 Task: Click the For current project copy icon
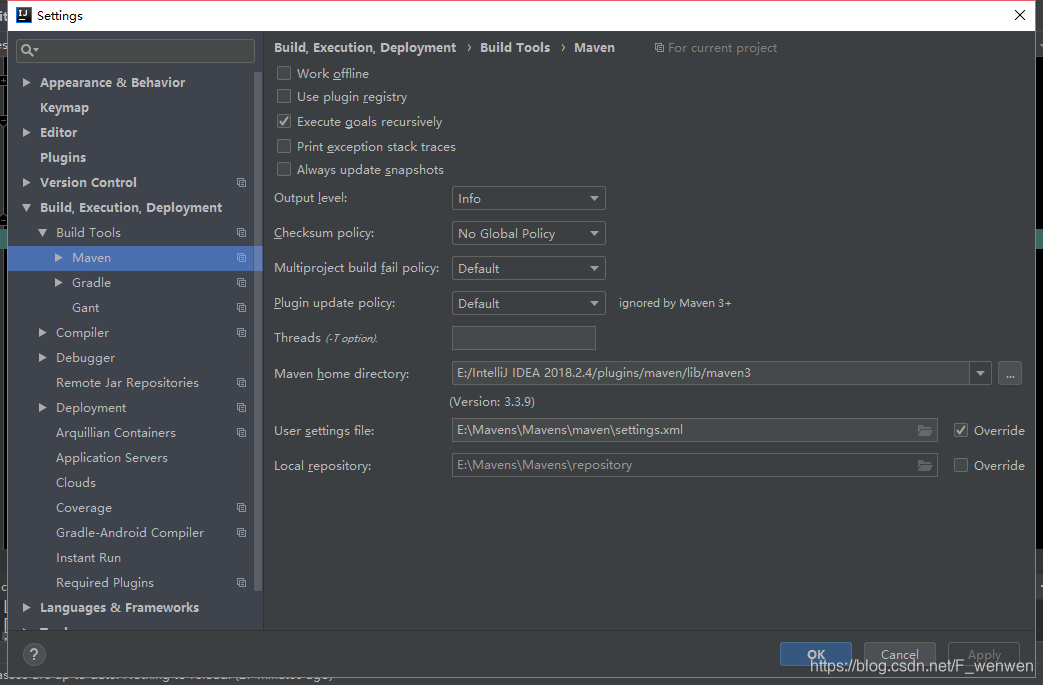[x=659, y=48]
